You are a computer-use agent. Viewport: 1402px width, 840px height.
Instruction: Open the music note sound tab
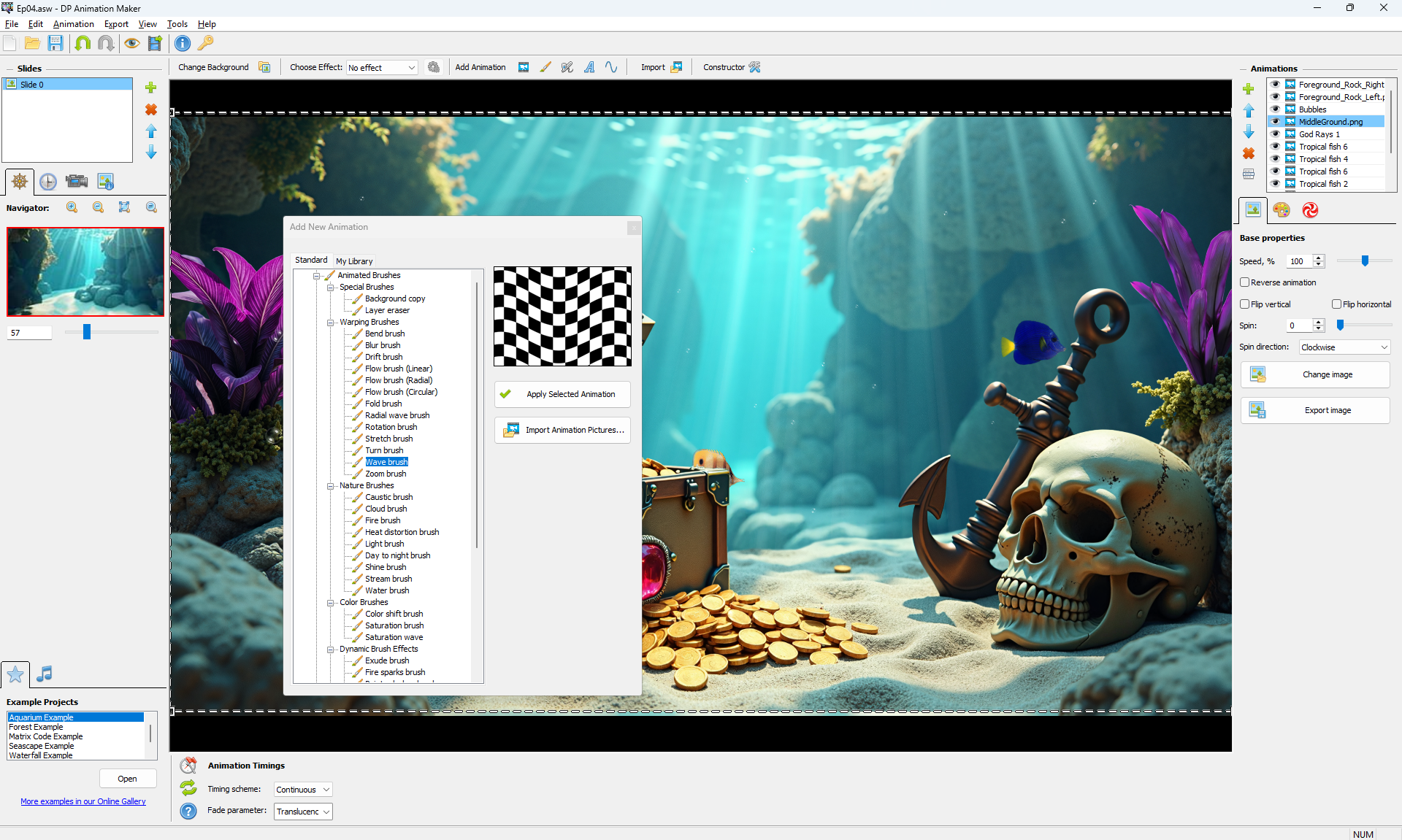coord(45,674)
